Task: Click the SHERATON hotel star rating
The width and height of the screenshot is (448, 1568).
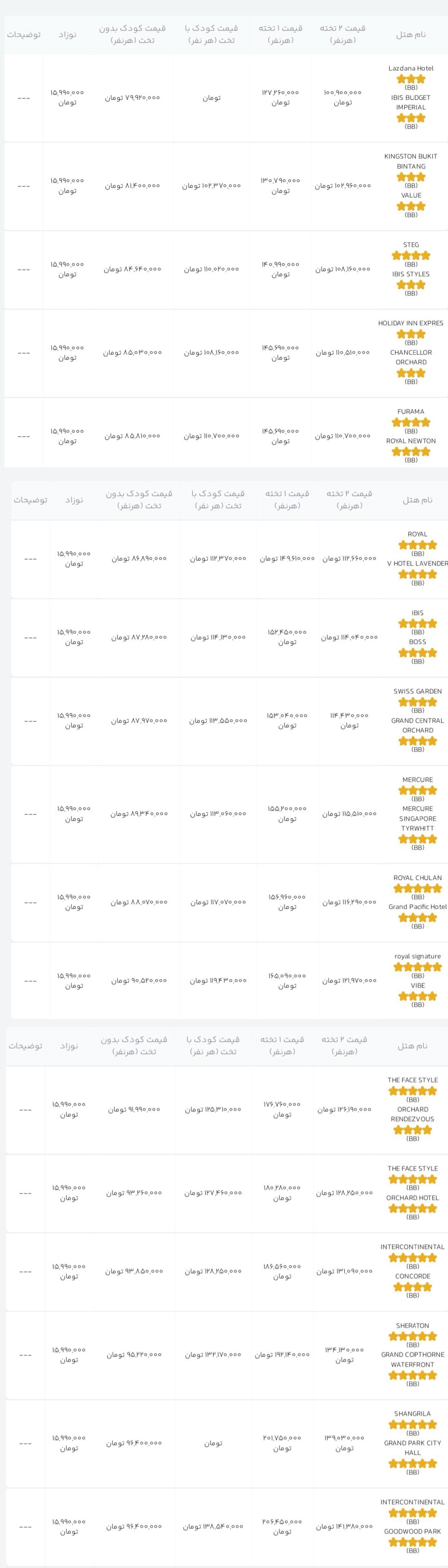Action: click(x=413, y=1336)
